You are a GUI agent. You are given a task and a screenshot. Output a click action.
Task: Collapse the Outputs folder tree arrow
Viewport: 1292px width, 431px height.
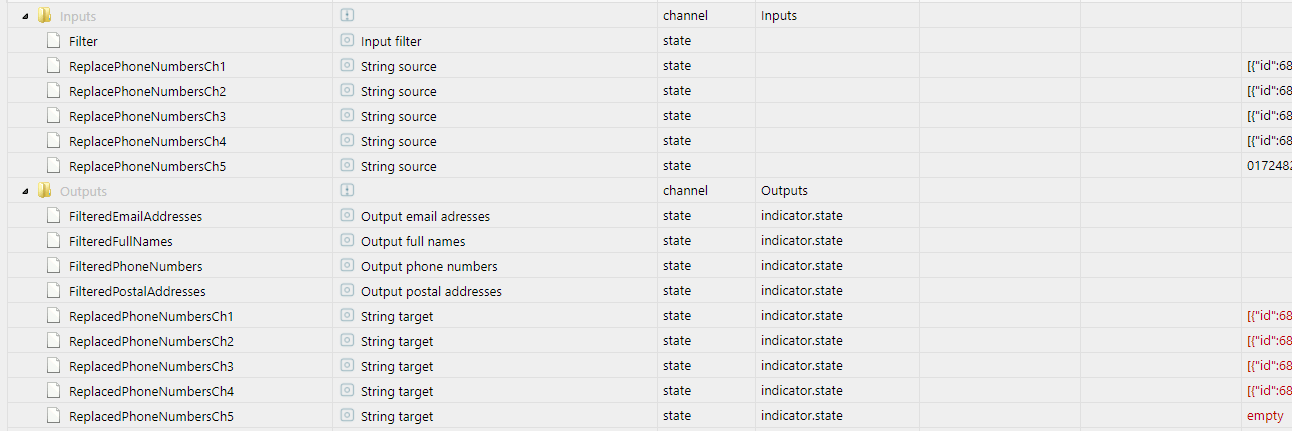[25, 191]
